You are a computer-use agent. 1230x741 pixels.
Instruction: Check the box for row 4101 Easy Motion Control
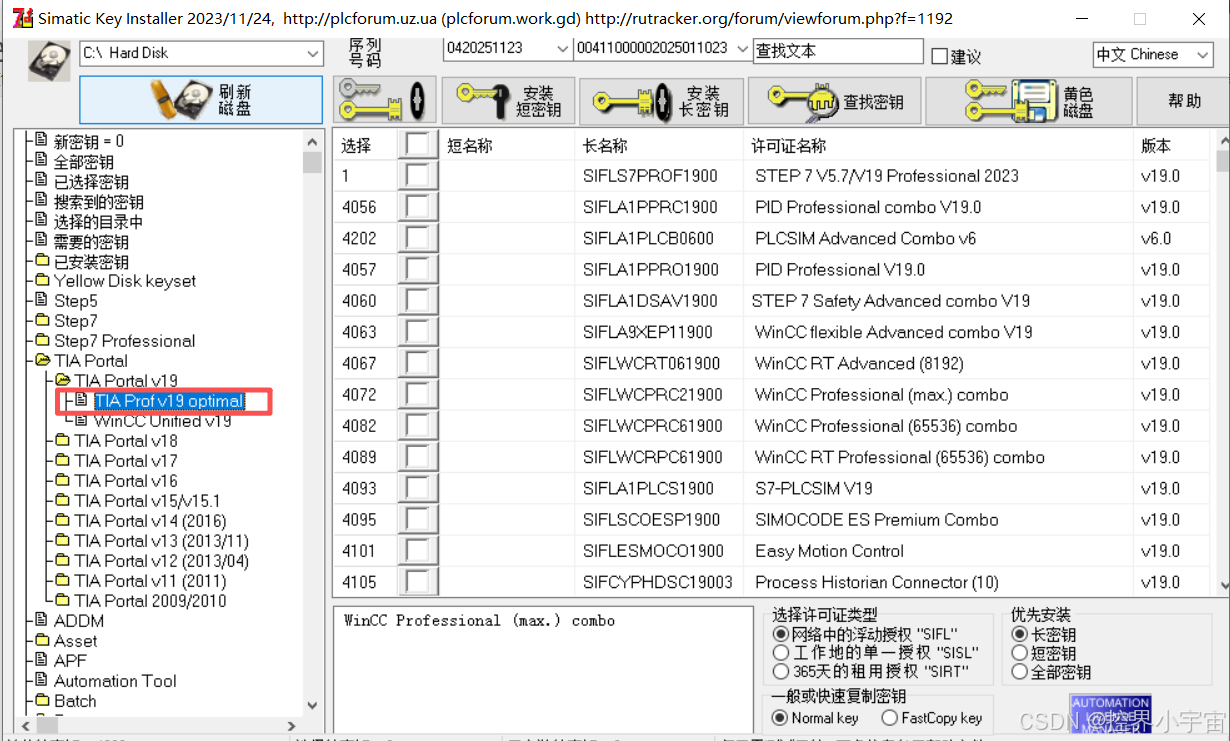point(418,550)
